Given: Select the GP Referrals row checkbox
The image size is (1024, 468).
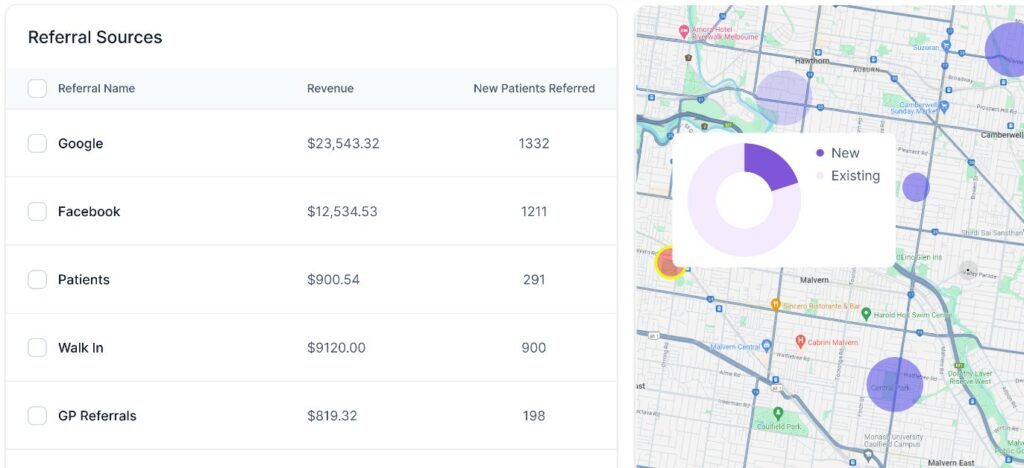Looking at the screenshot, I should pos(37,415).
